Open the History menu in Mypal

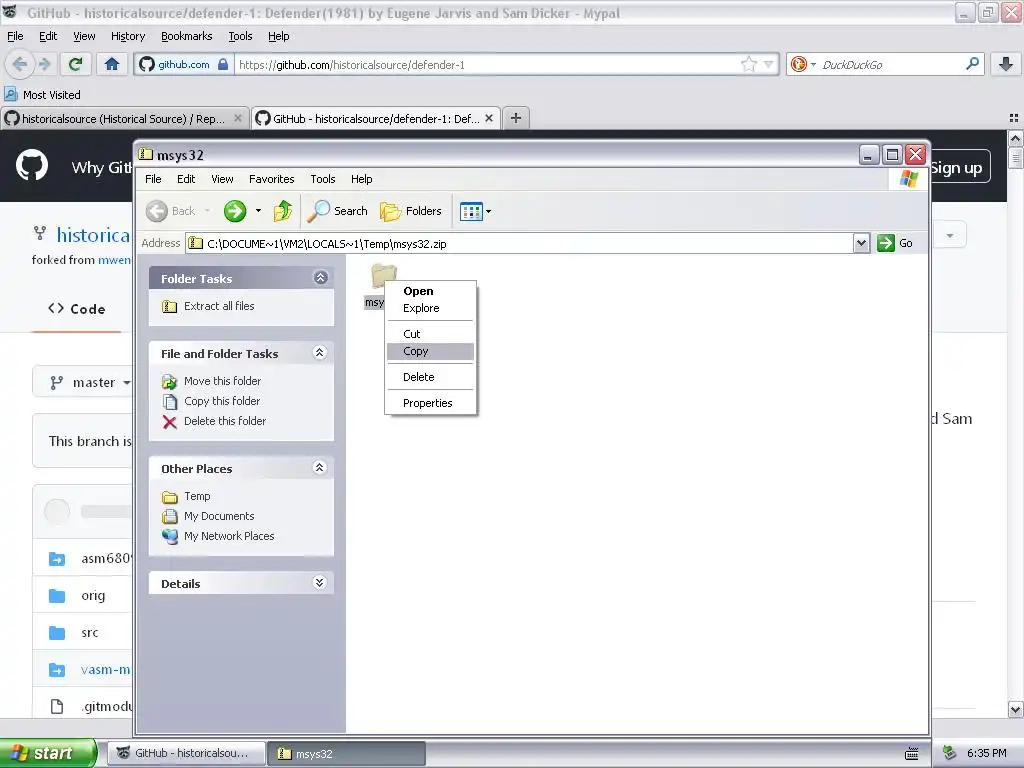coord(127,36)
